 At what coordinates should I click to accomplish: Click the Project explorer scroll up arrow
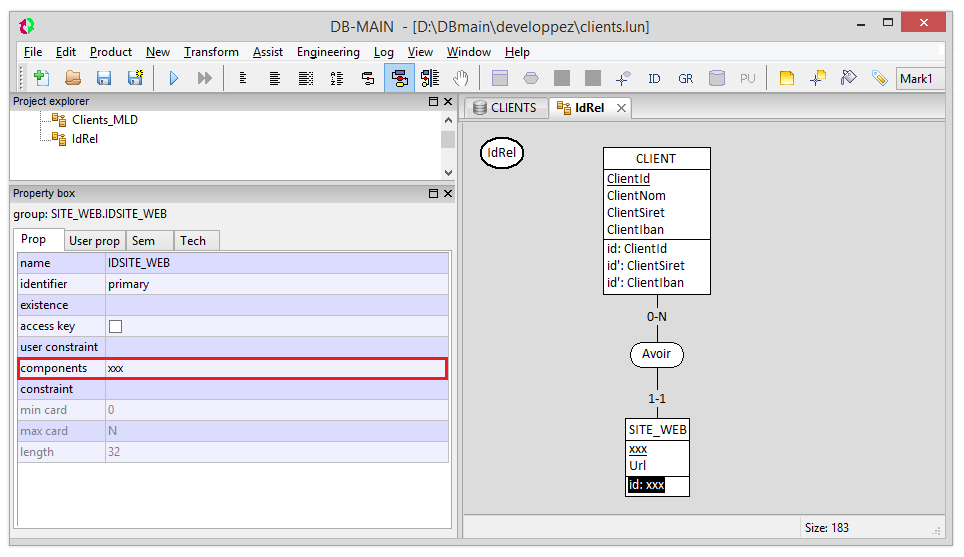click(x=448, y=120)
